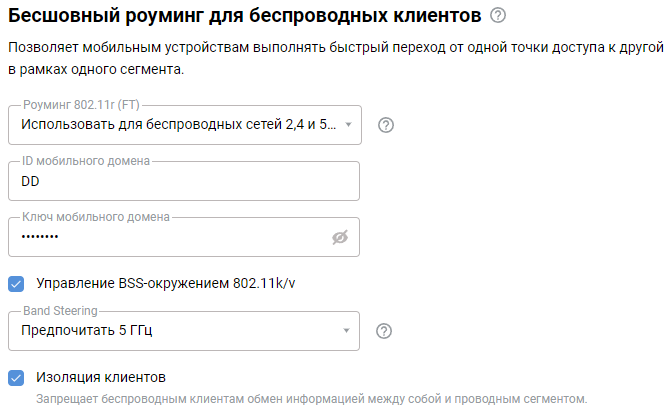
Task: Click the Band Steering field caption
Action: click(60, 310)
